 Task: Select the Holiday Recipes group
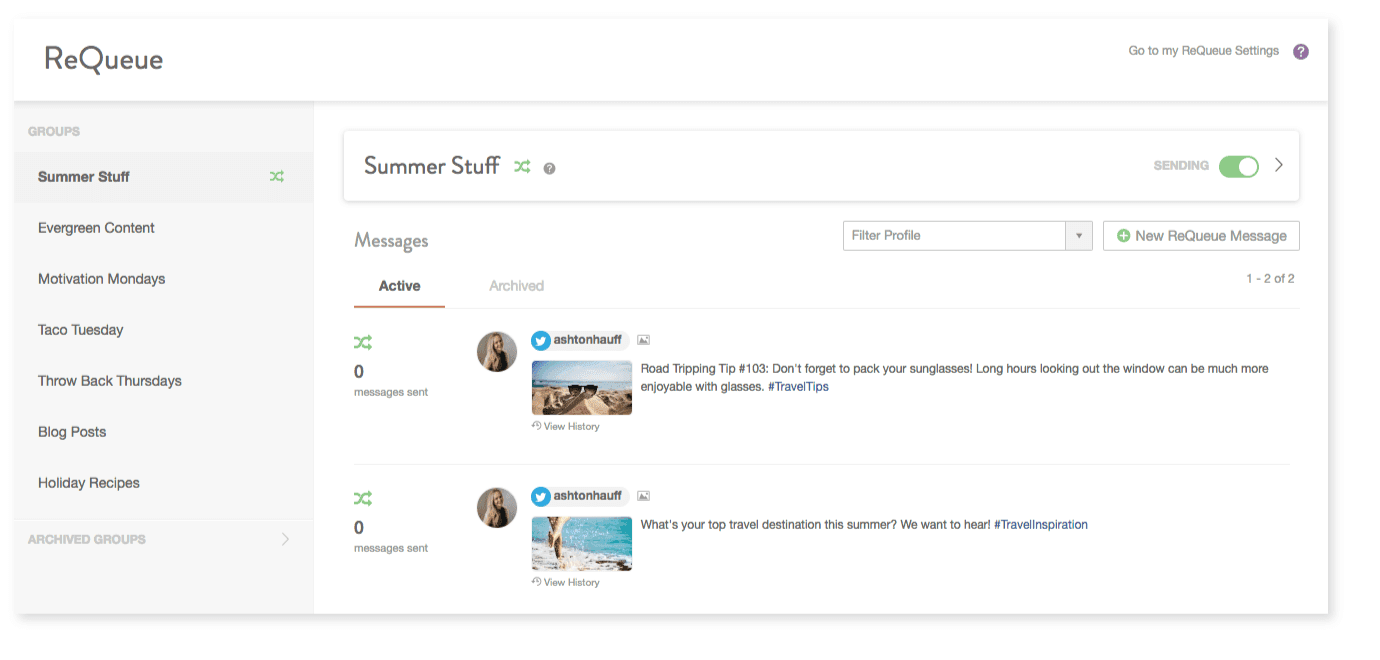point(164,483)
